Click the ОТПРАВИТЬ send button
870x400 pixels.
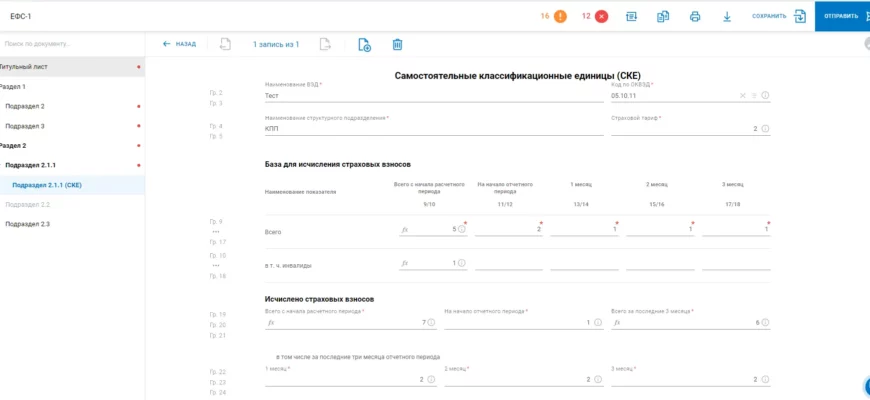tap(842, 16)
